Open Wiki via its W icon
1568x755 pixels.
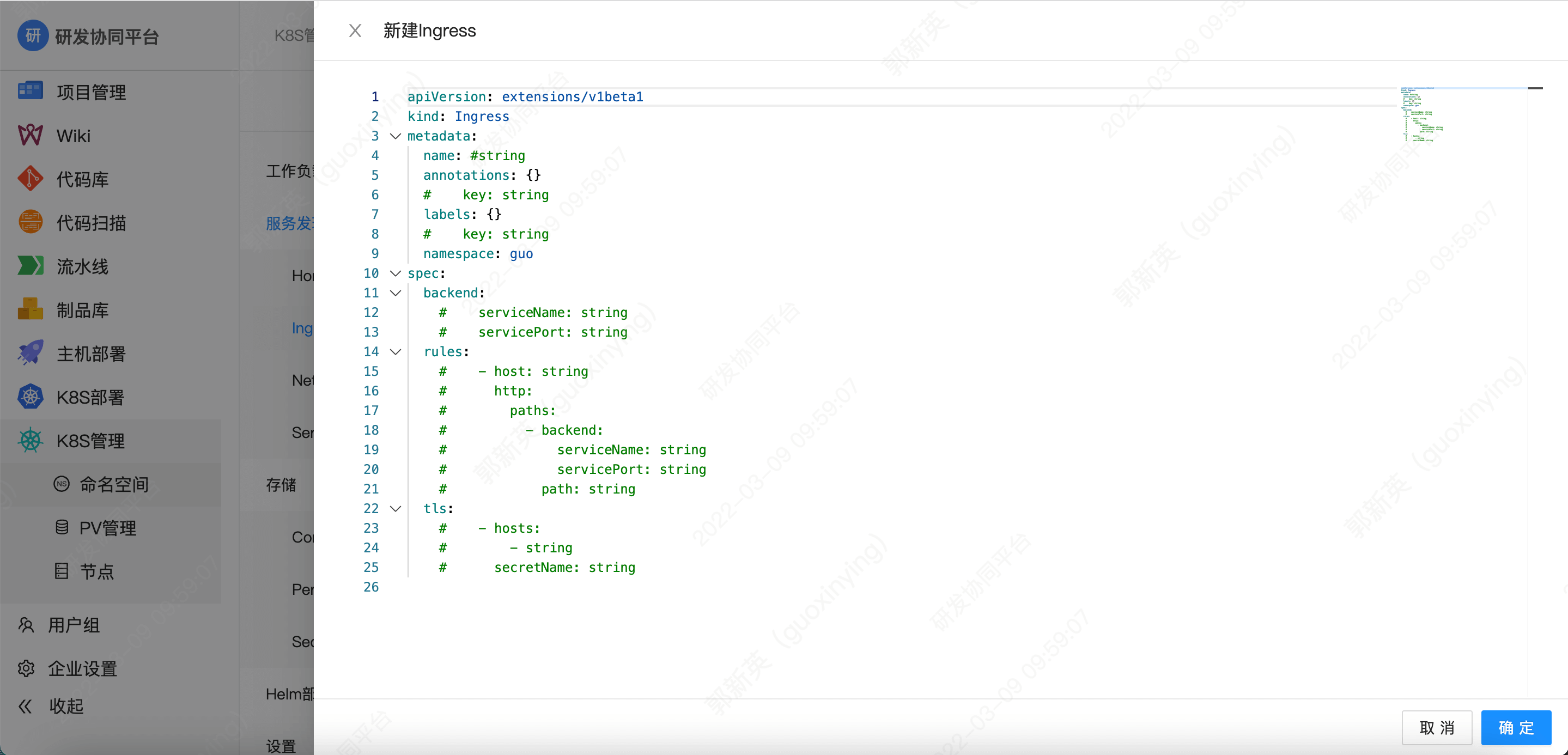click(x=31, y=135)
